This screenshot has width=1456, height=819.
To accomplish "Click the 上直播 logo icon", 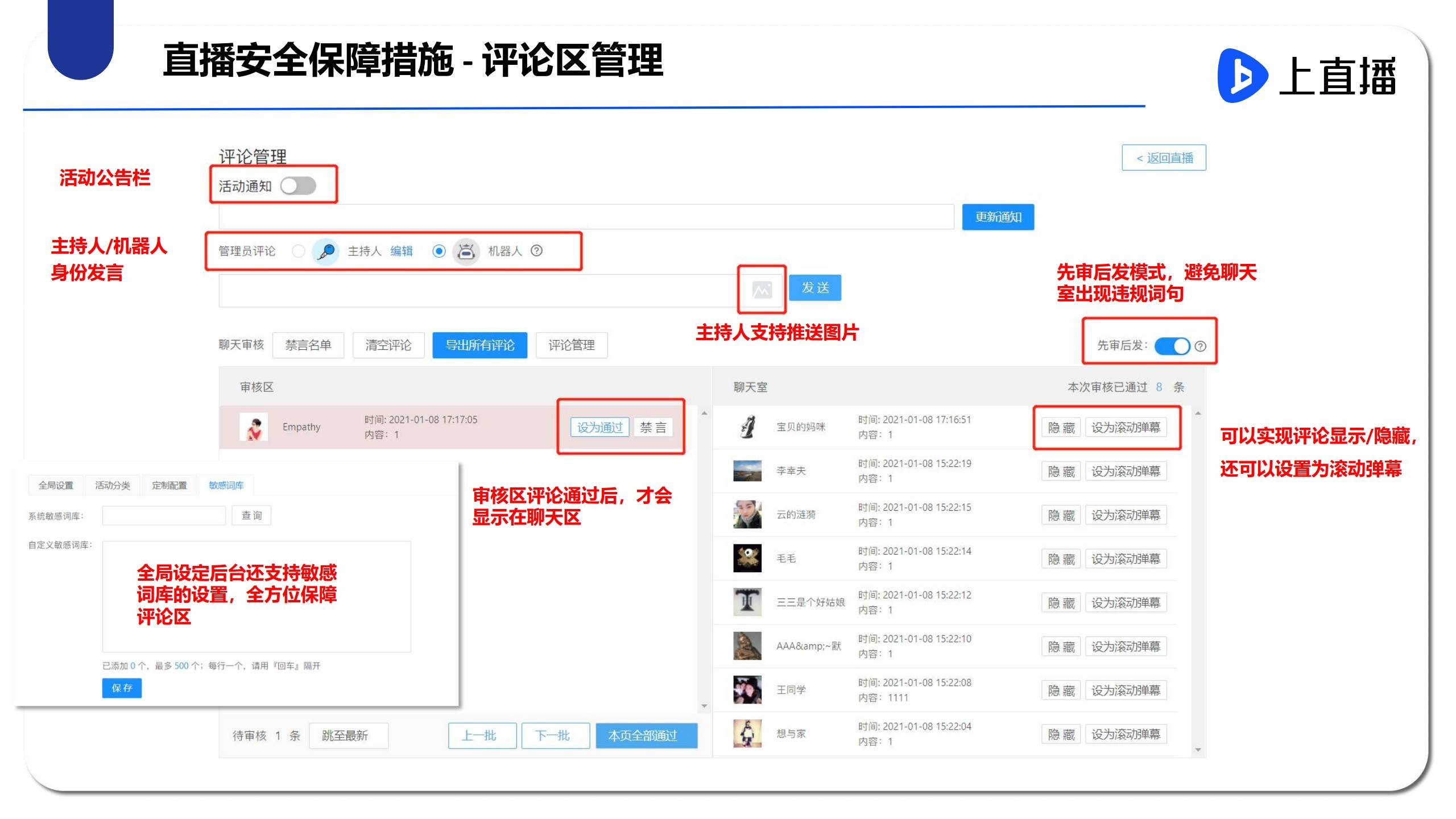I will click(1242, 76).
